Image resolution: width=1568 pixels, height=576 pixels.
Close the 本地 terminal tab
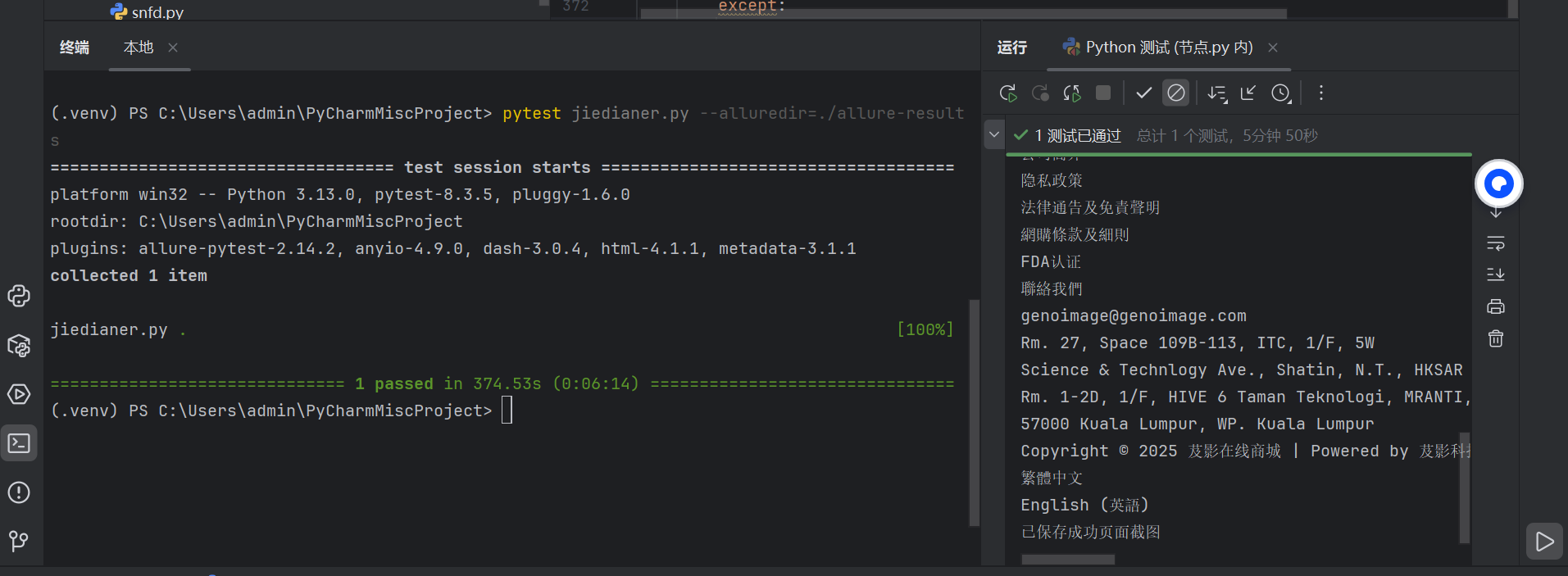point(173,48)
